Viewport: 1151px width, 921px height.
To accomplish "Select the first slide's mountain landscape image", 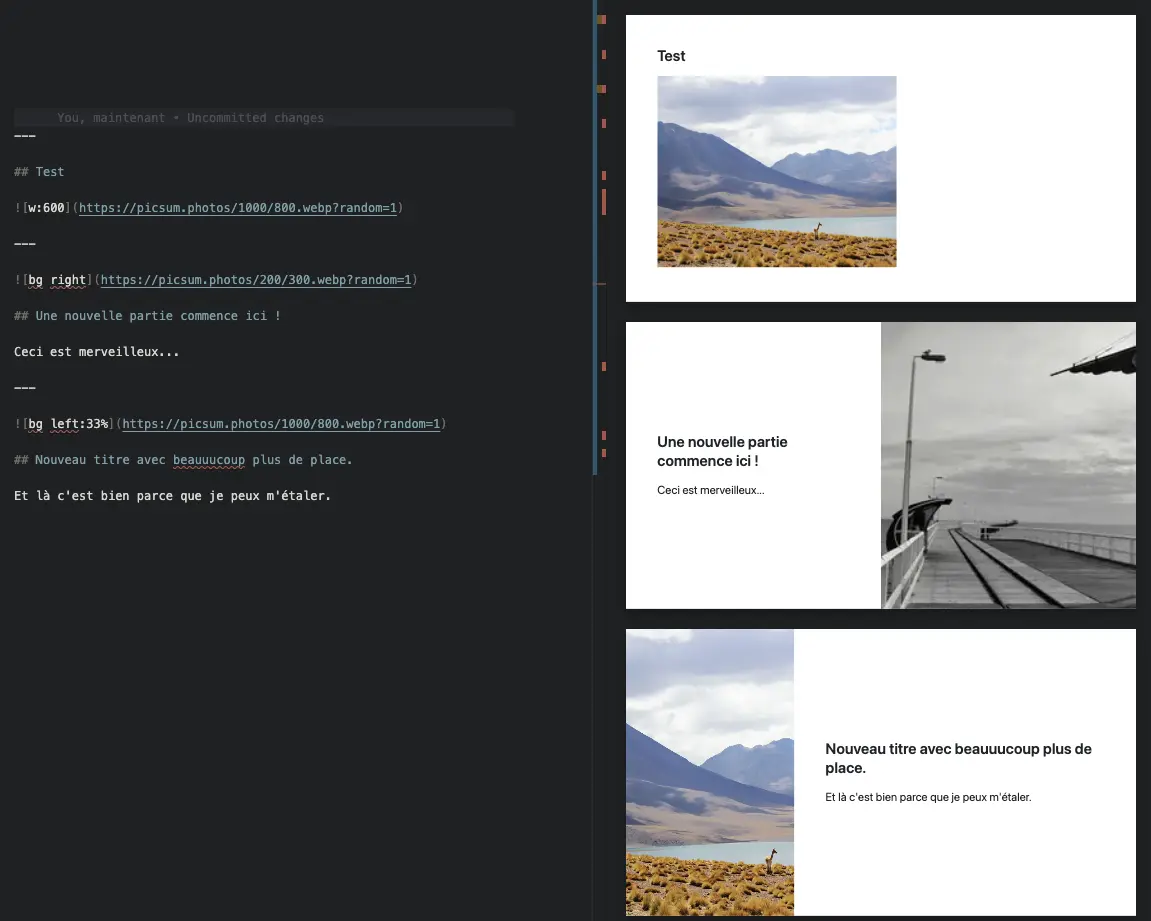I will [776, 171].
